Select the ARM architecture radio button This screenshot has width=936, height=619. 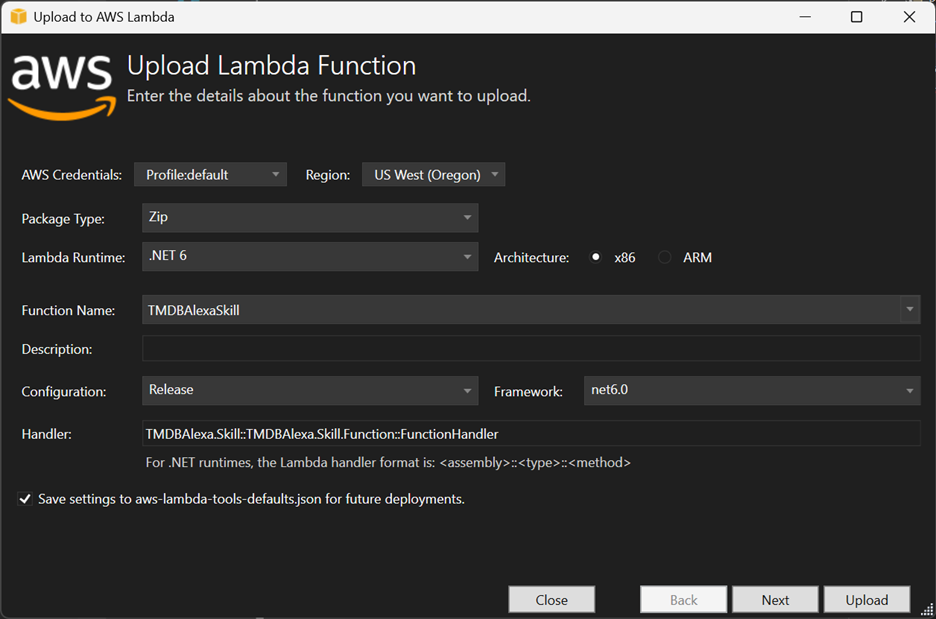point(664,257)
